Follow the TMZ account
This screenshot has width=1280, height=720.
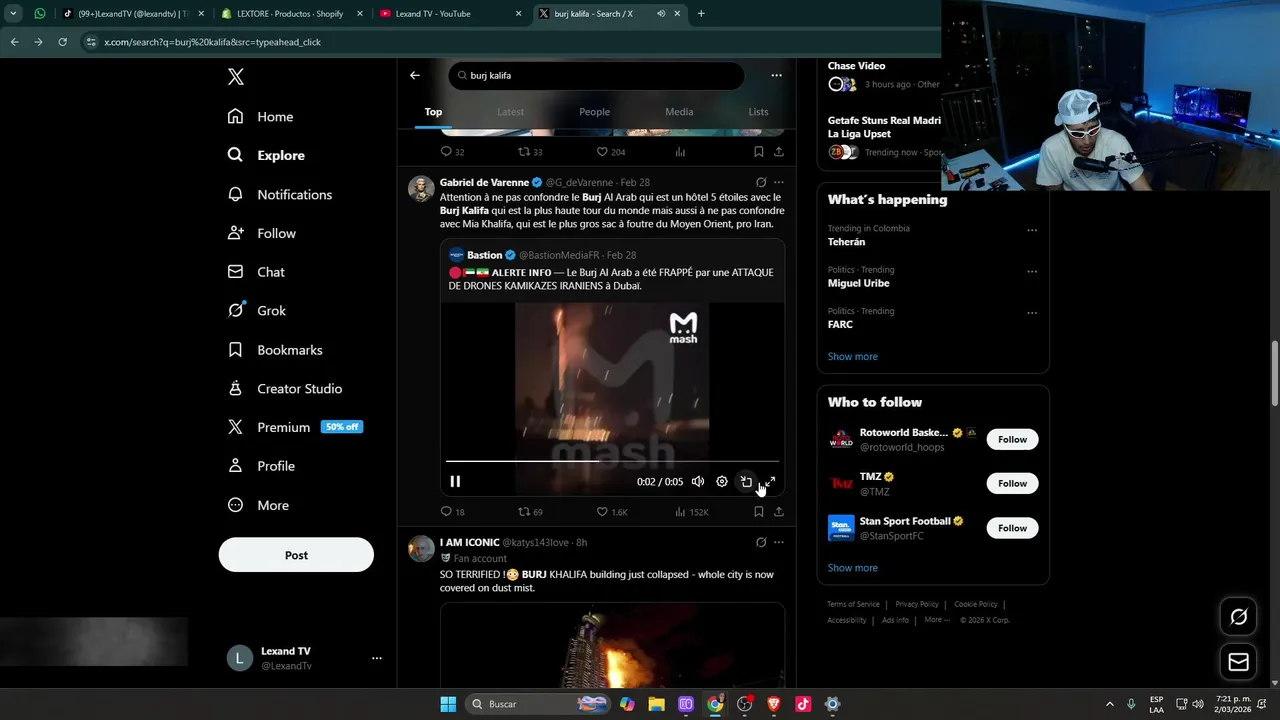pos(1012,484)
